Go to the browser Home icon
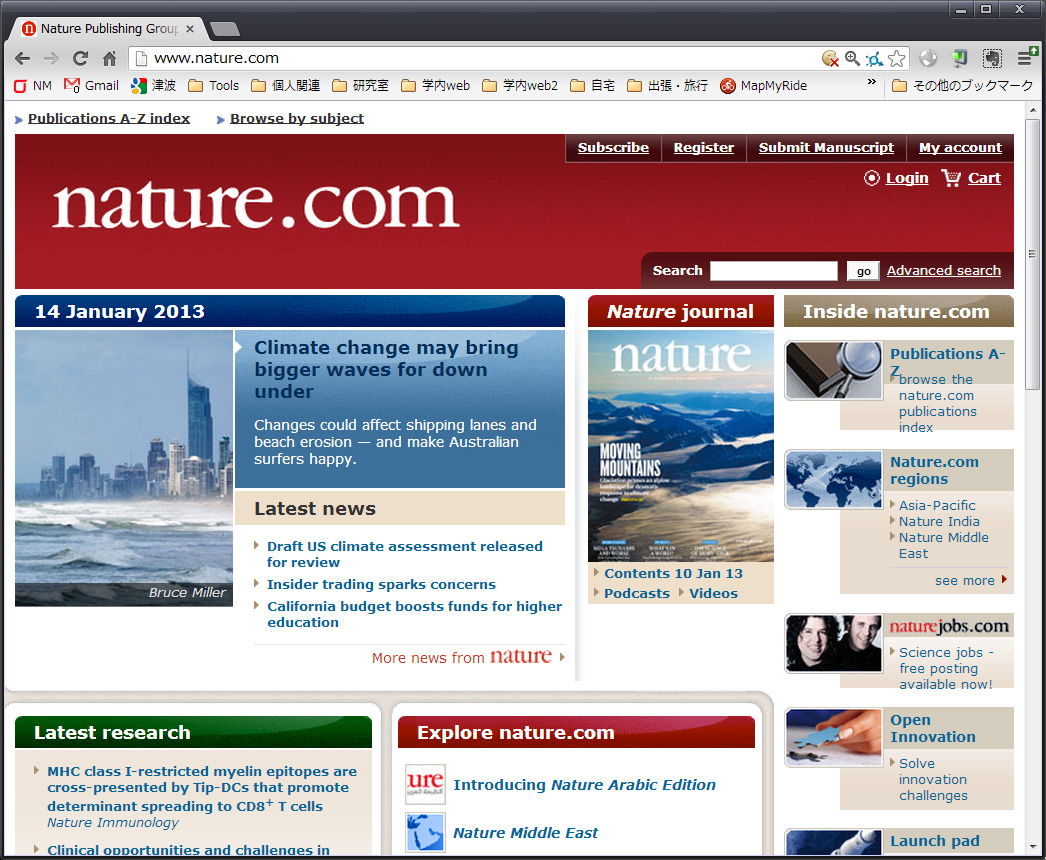Screen dimensions: 1046x860 point(109,59)
